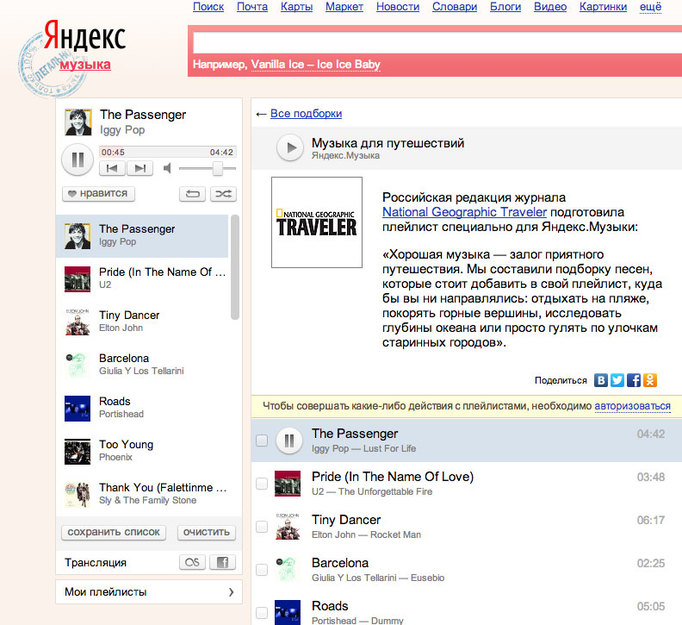
Task: Open 'Поиск' in top navigation
Action: [208, 7]
